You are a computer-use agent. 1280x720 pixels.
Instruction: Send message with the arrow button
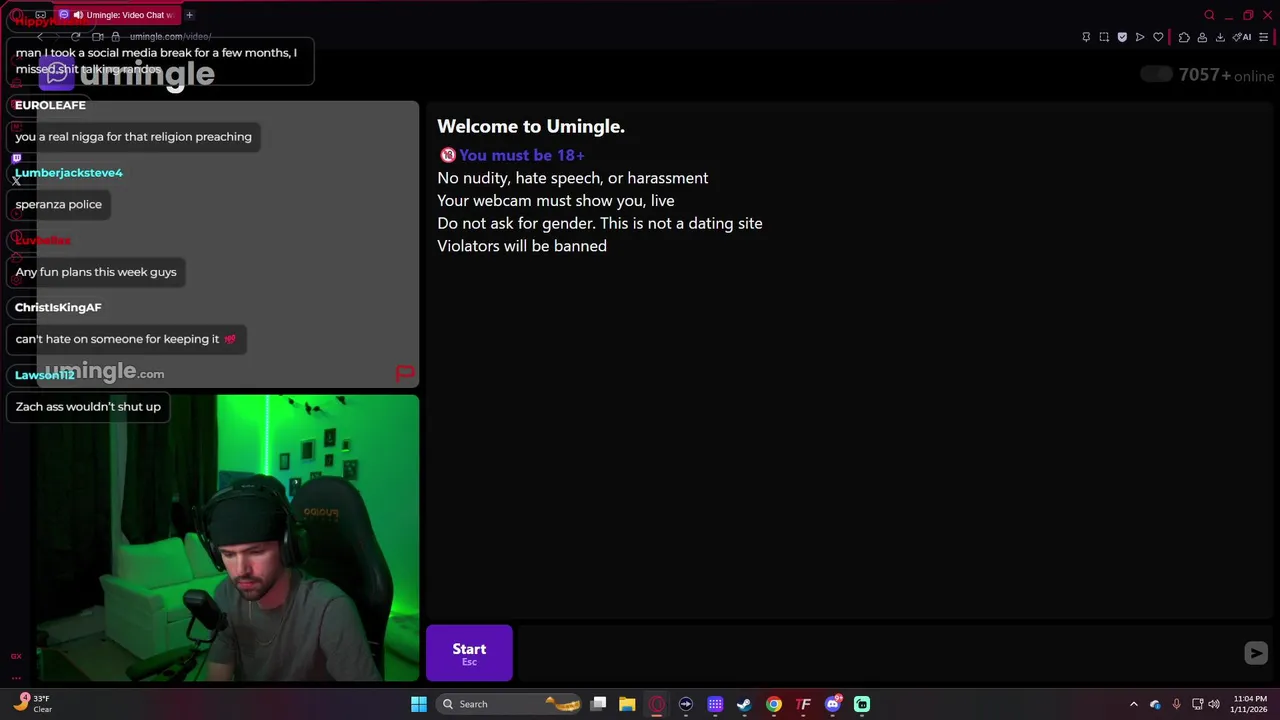coord(1256,653)
